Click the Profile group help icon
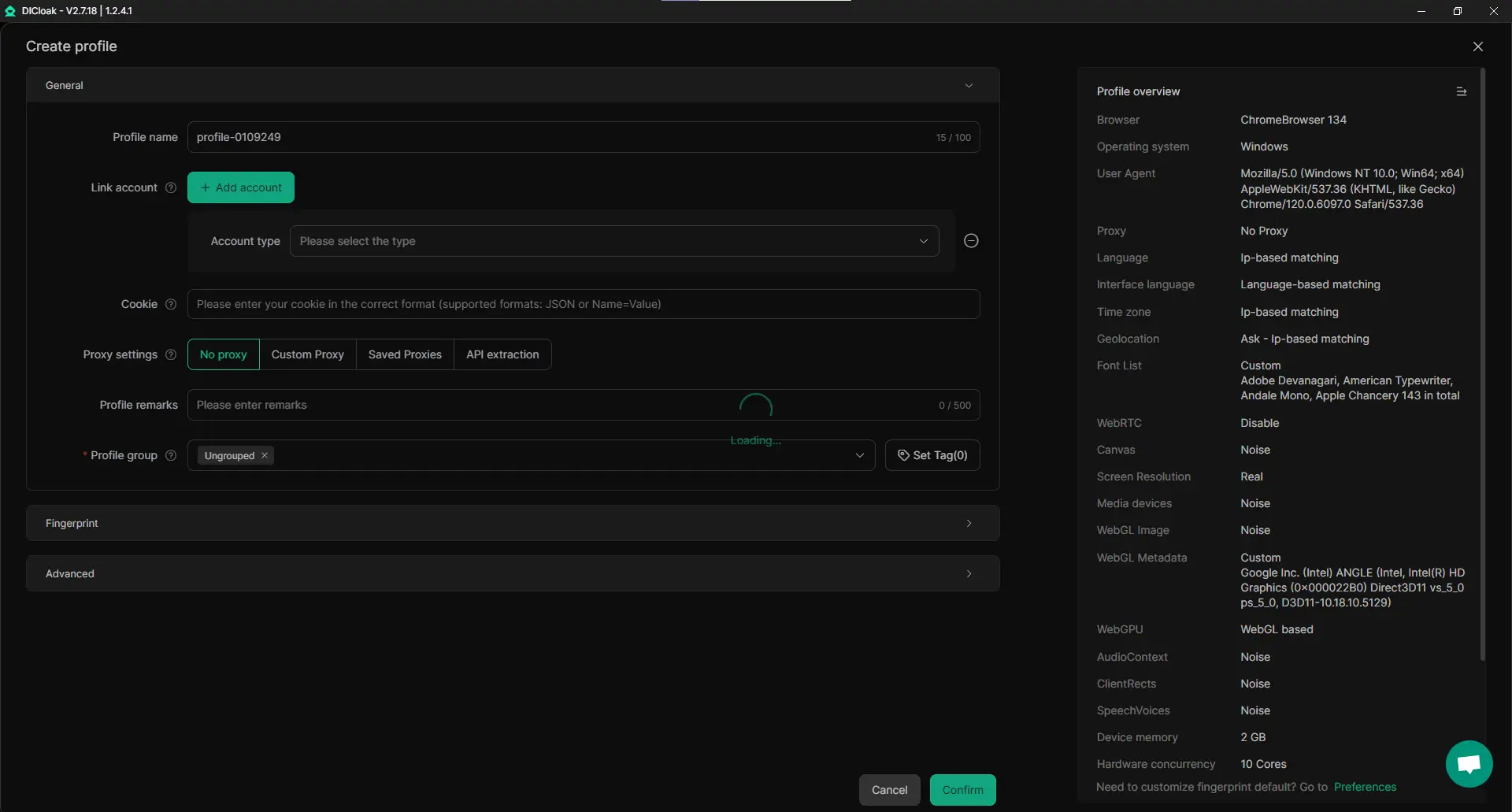Image resolution: width=1512 pixels, height=812 pixels. point(171,455)
